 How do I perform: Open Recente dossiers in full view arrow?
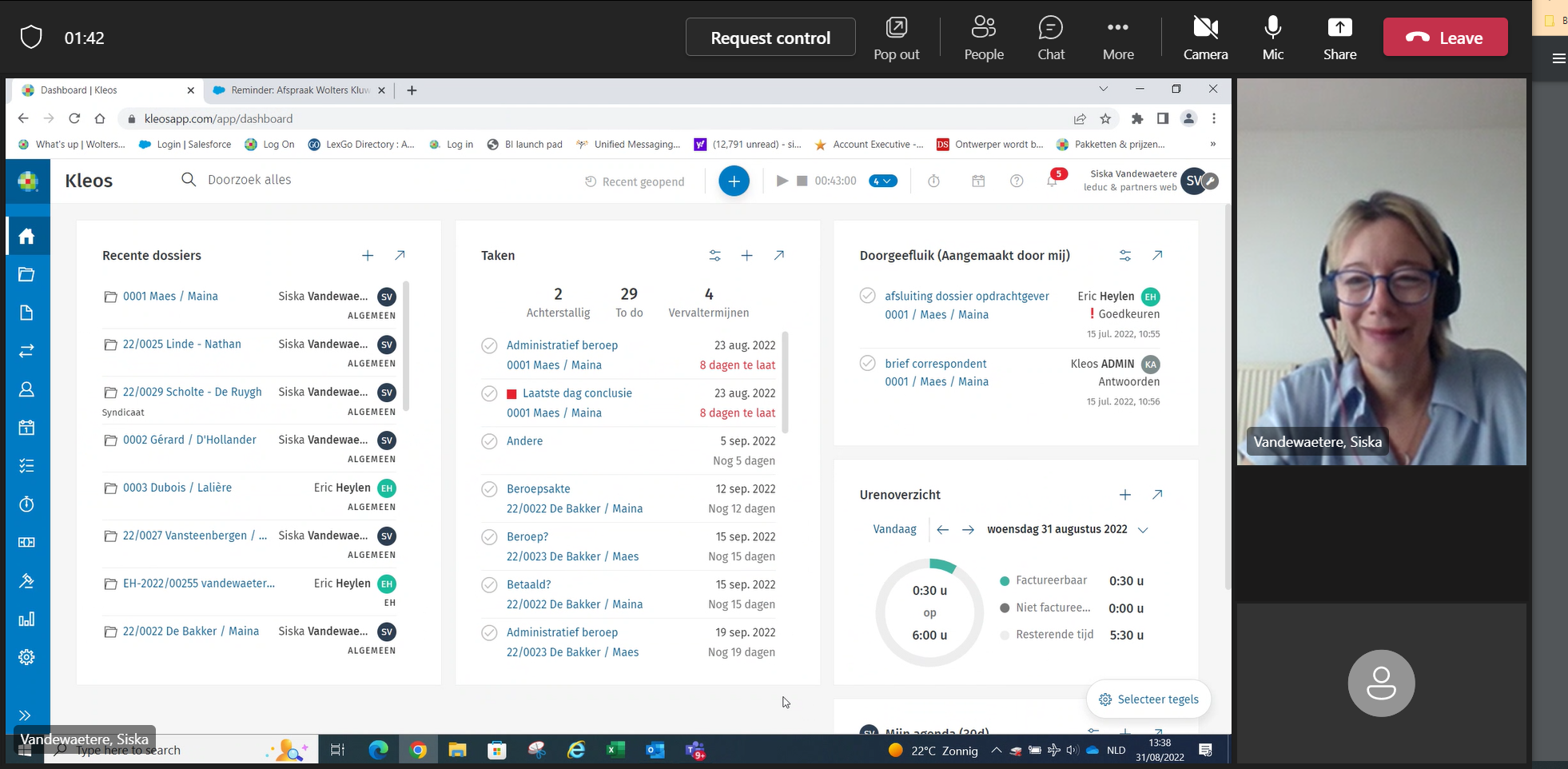pos(400,256)
